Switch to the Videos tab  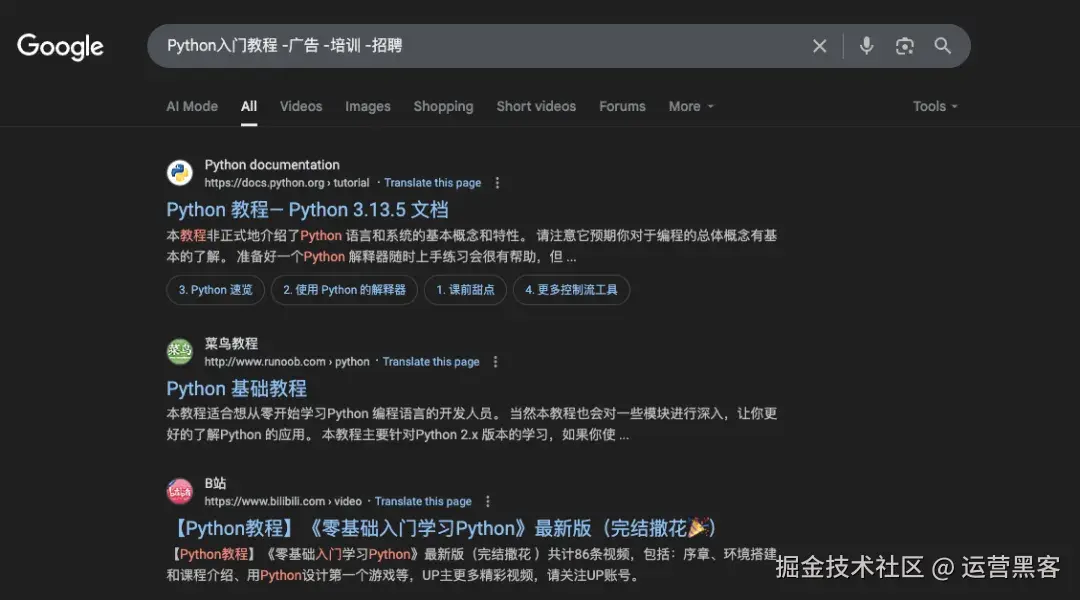(300, 106)
